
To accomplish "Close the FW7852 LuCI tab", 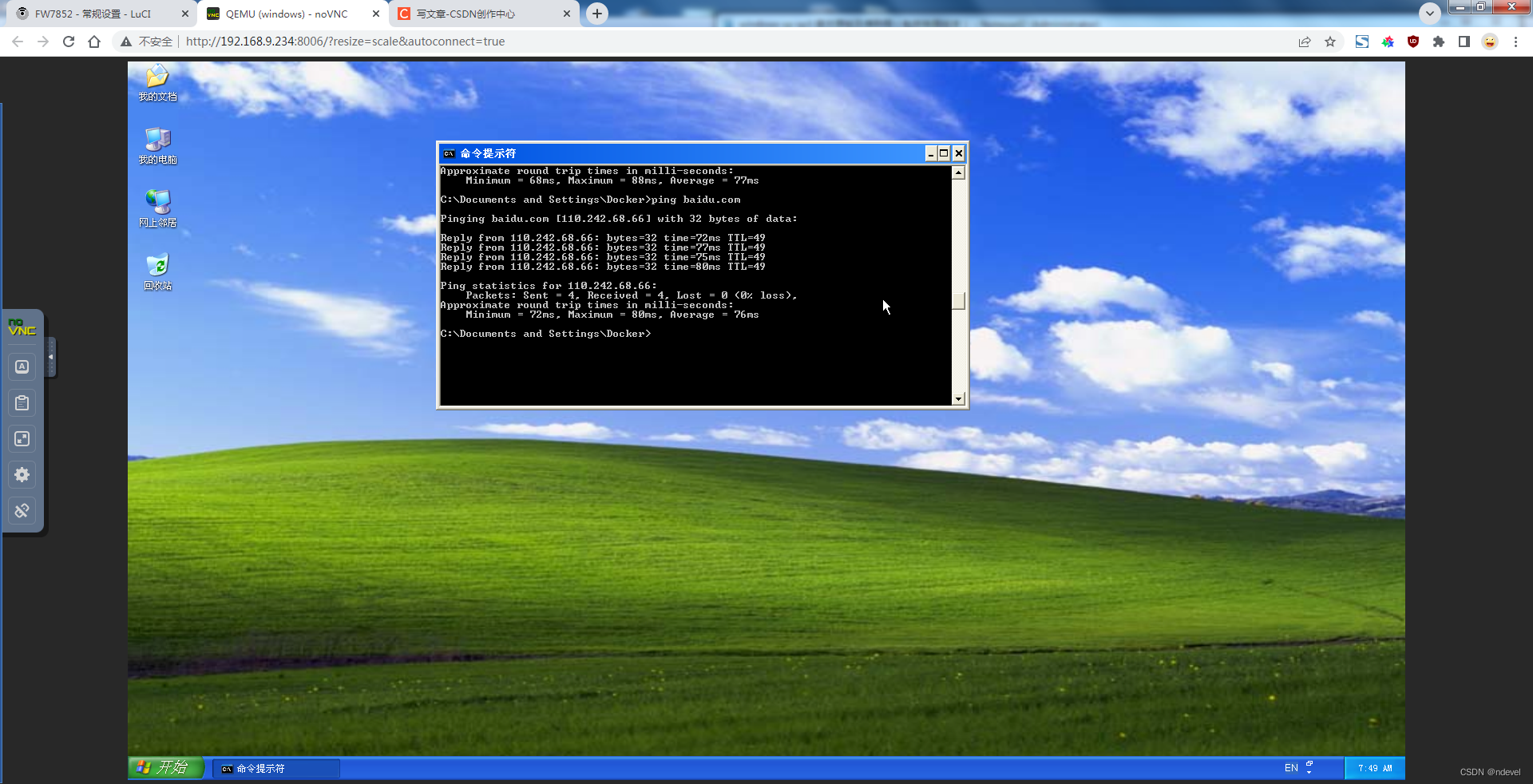I will 184,14.
